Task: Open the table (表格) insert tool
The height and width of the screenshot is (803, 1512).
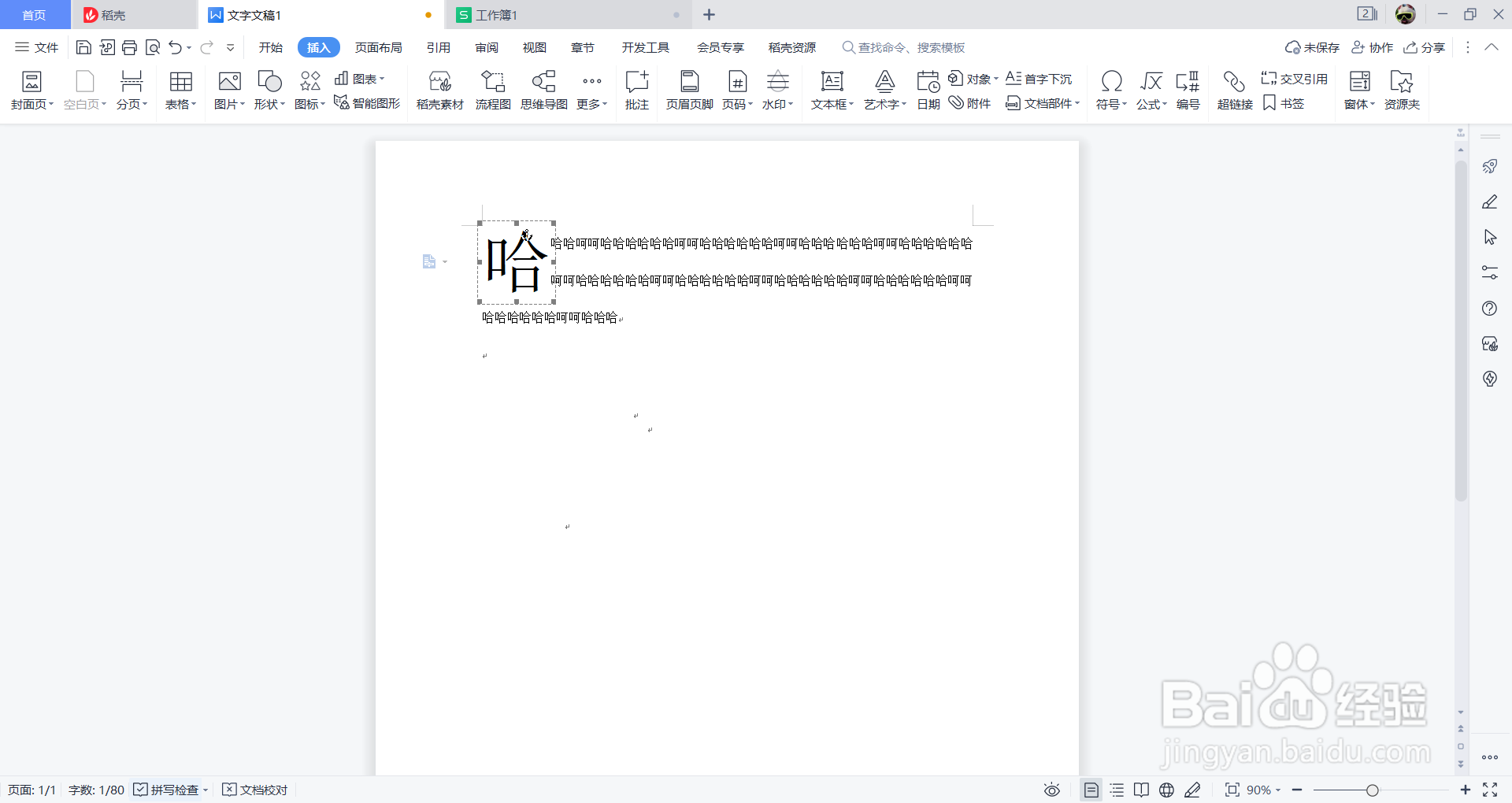Action: [x=180, y=91]
